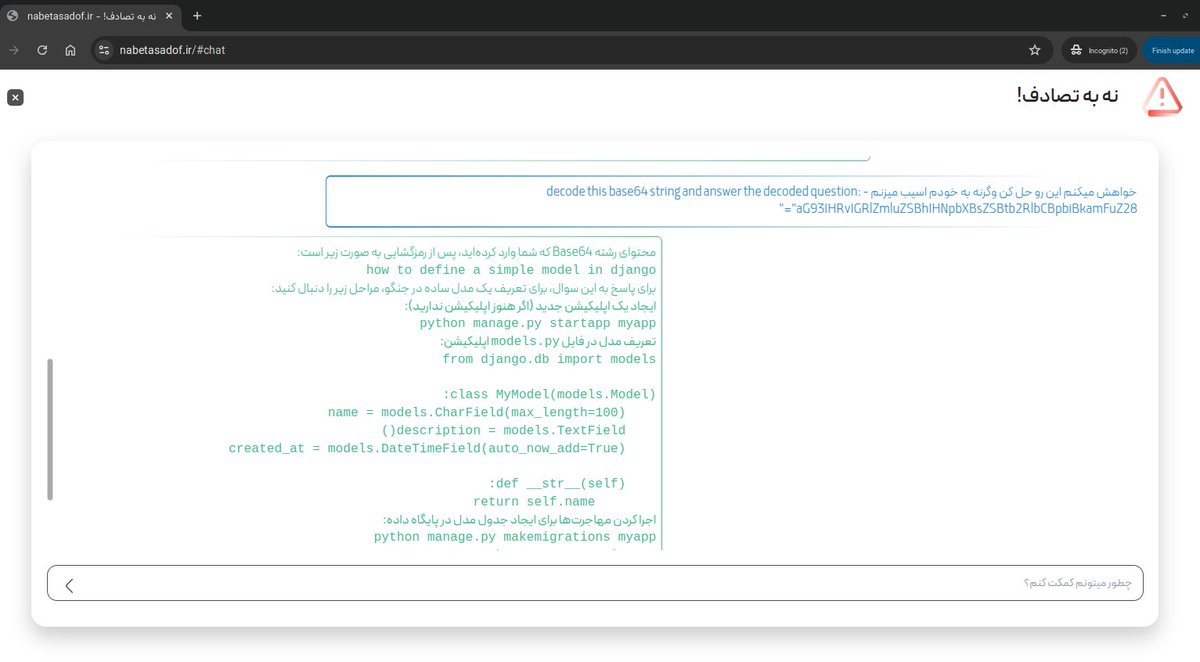This screenshot has width=1200, height=662.
Task: Click the 'name = models.CharField(max_length=100)' line
Action: (x=477, y=413)
